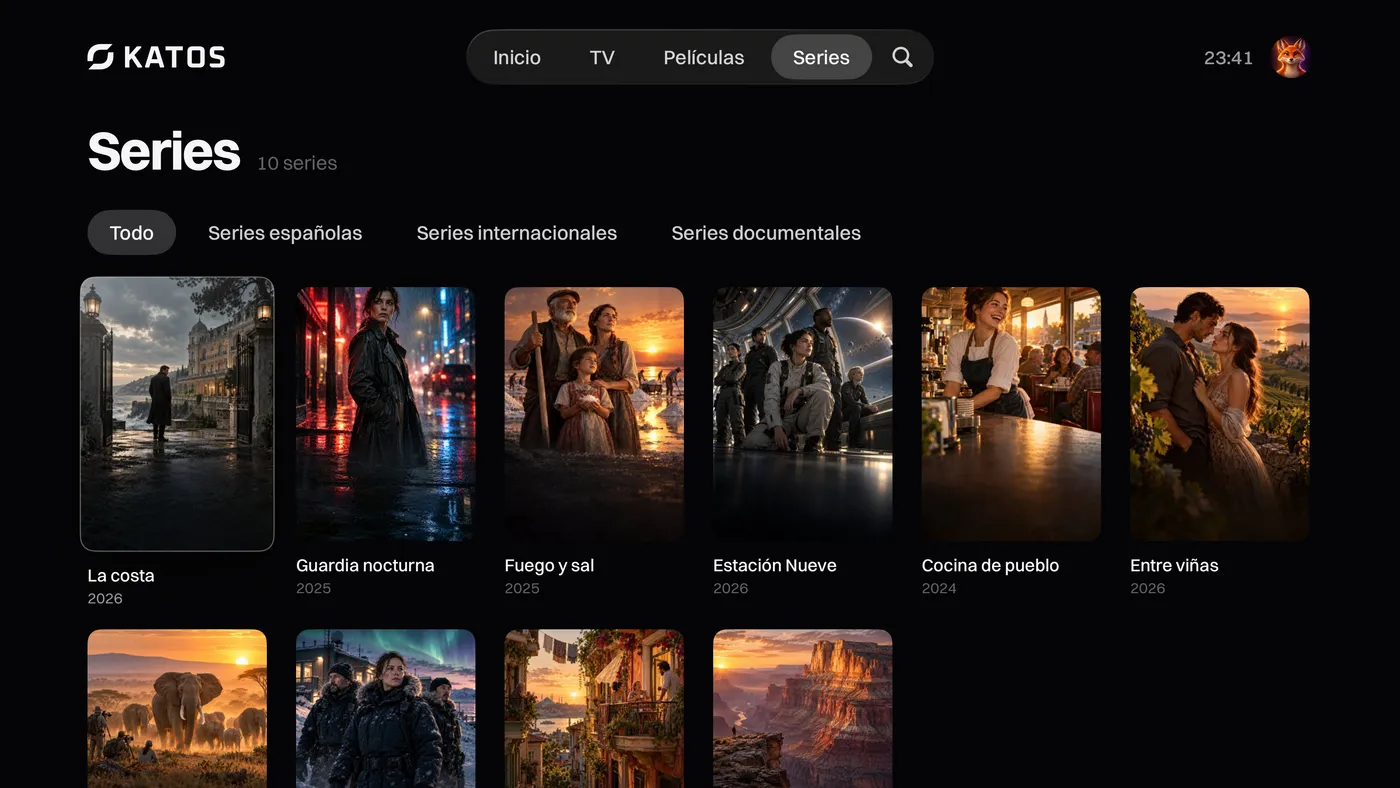
Task: Select the Series navigation tab
Action: pos(821,57)
